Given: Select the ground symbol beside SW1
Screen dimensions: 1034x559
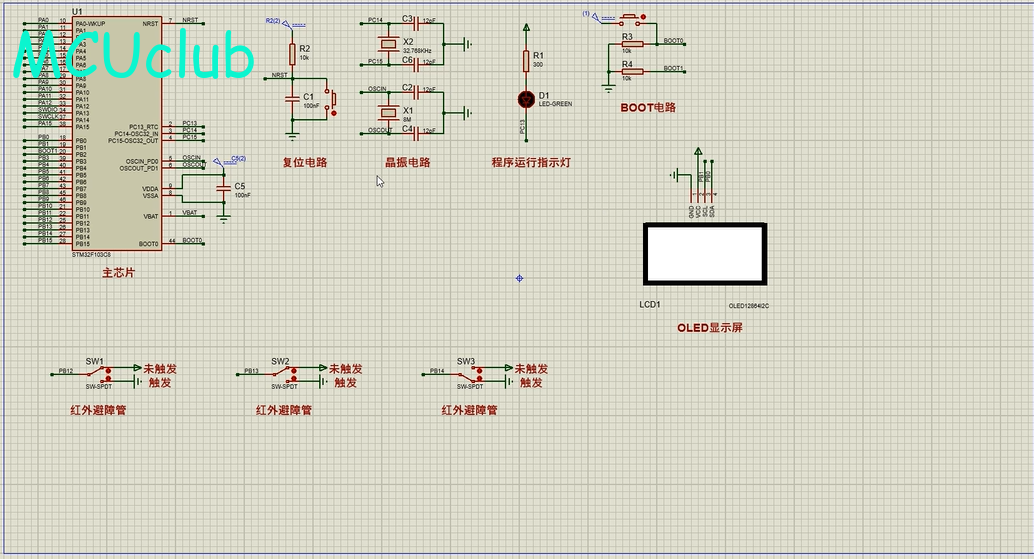Looking at the screenshot, I should click(137, 381).
